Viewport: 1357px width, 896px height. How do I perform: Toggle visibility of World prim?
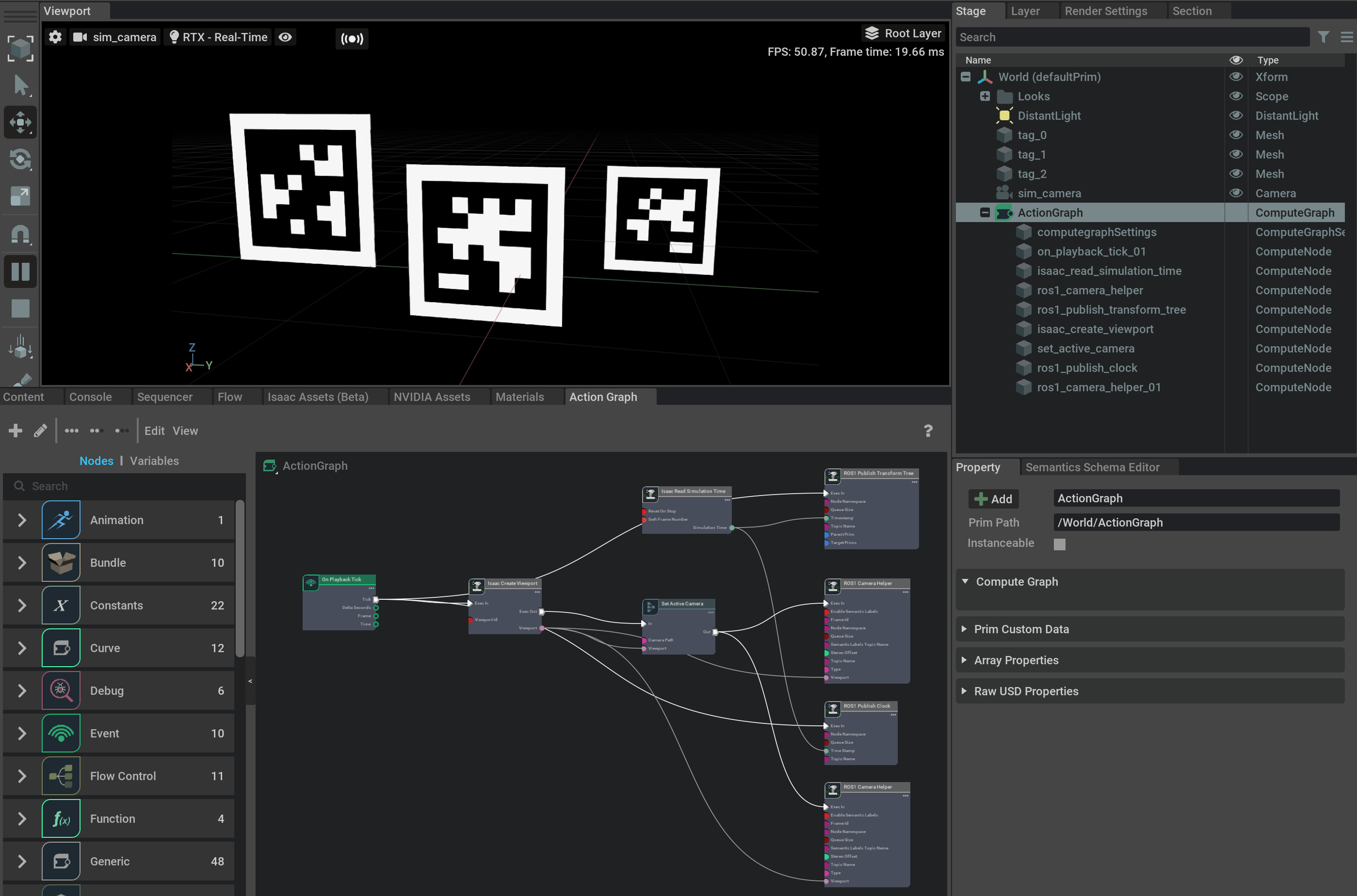pos(1236,77)
